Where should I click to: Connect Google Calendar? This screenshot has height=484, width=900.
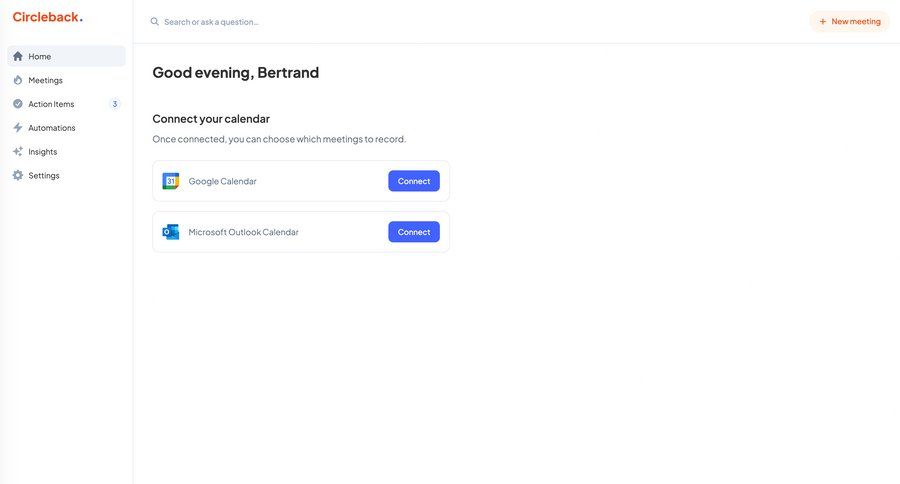tap(414, 181)
